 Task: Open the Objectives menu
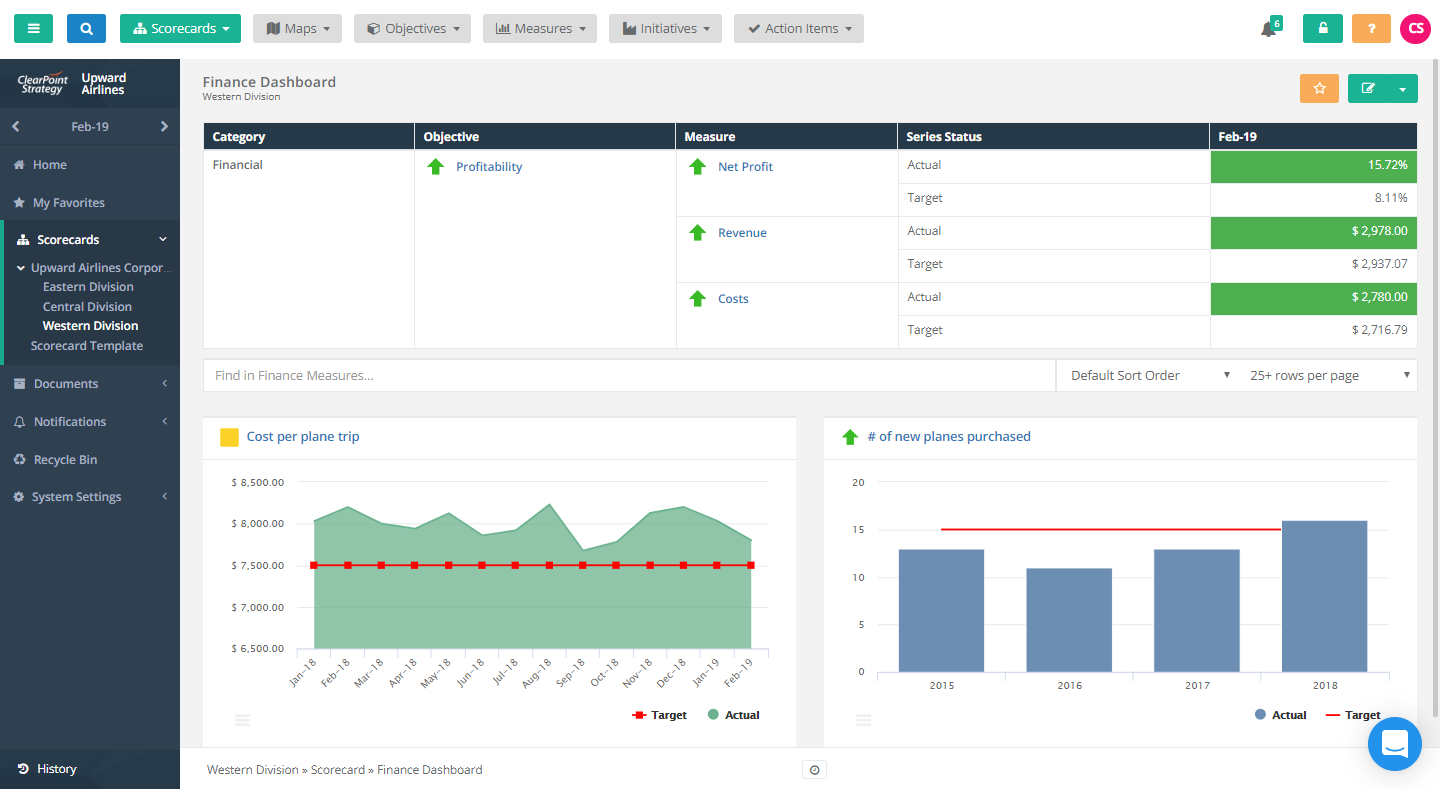click(411, 28)
